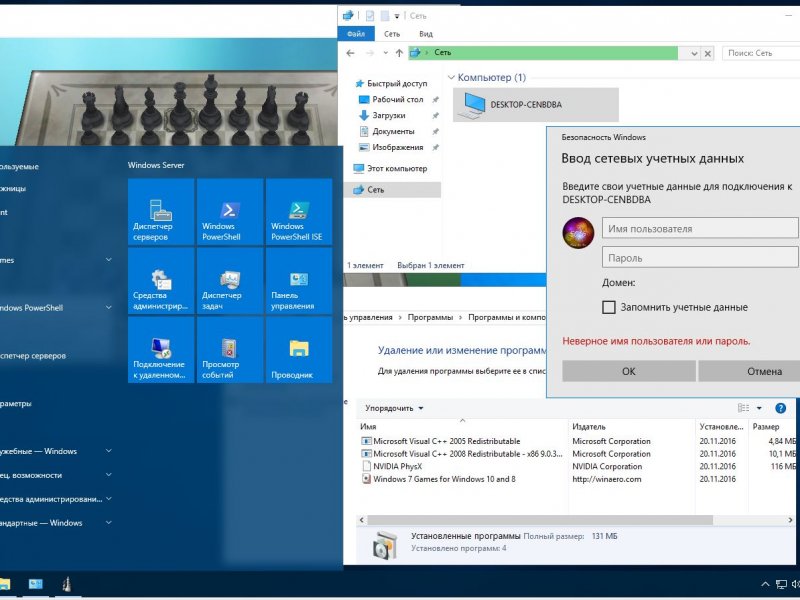Go back in the Сеть explorer window

coord(351,53)
